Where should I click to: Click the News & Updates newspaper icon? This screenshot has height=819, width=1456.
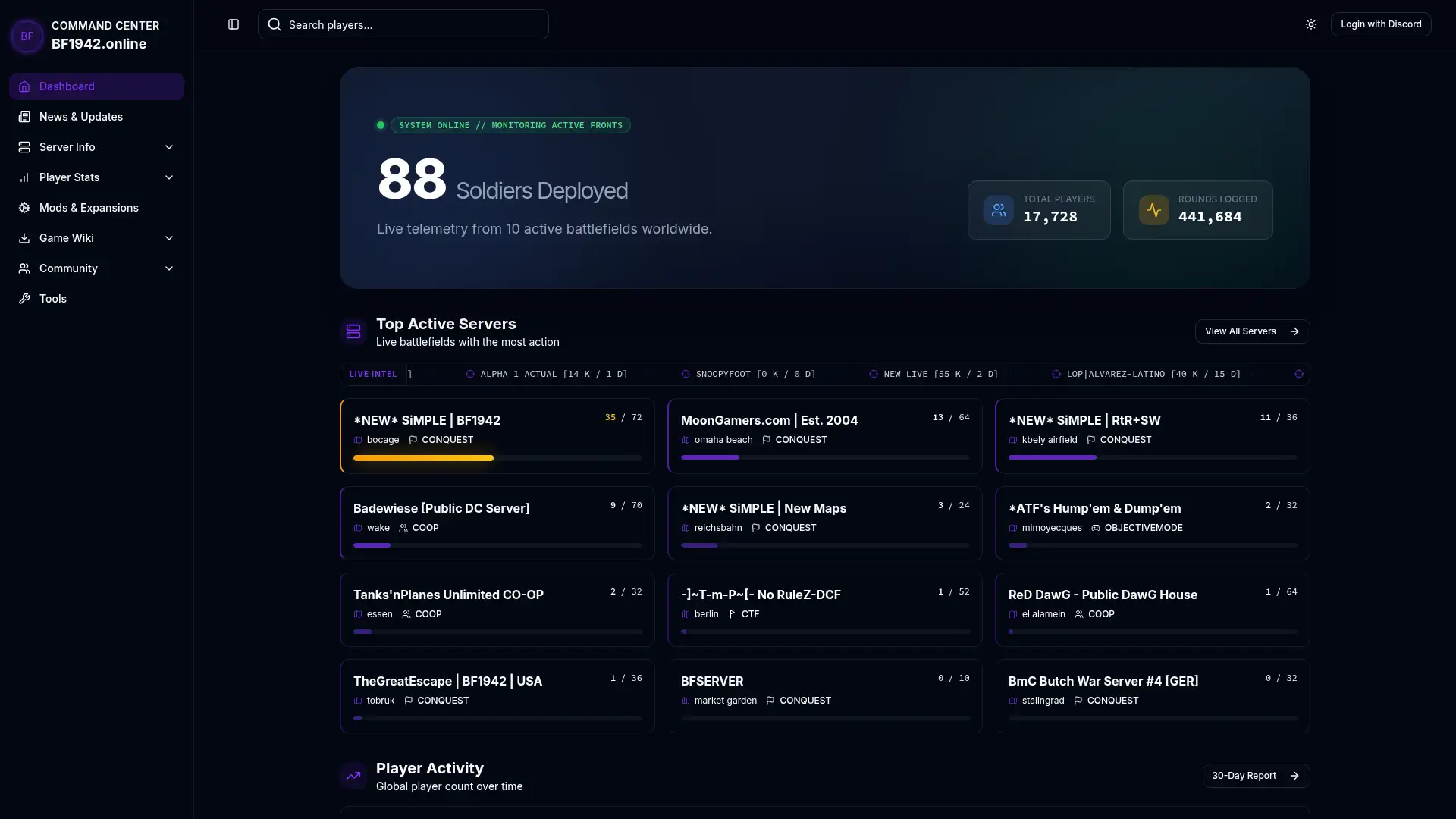pos(24,117)
